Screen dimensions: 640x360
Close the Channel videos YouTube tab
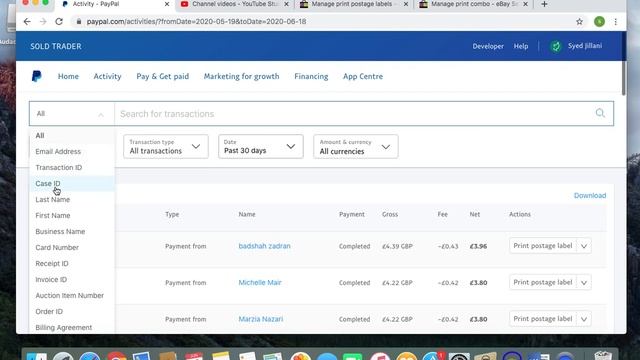(x=286, y=4)
